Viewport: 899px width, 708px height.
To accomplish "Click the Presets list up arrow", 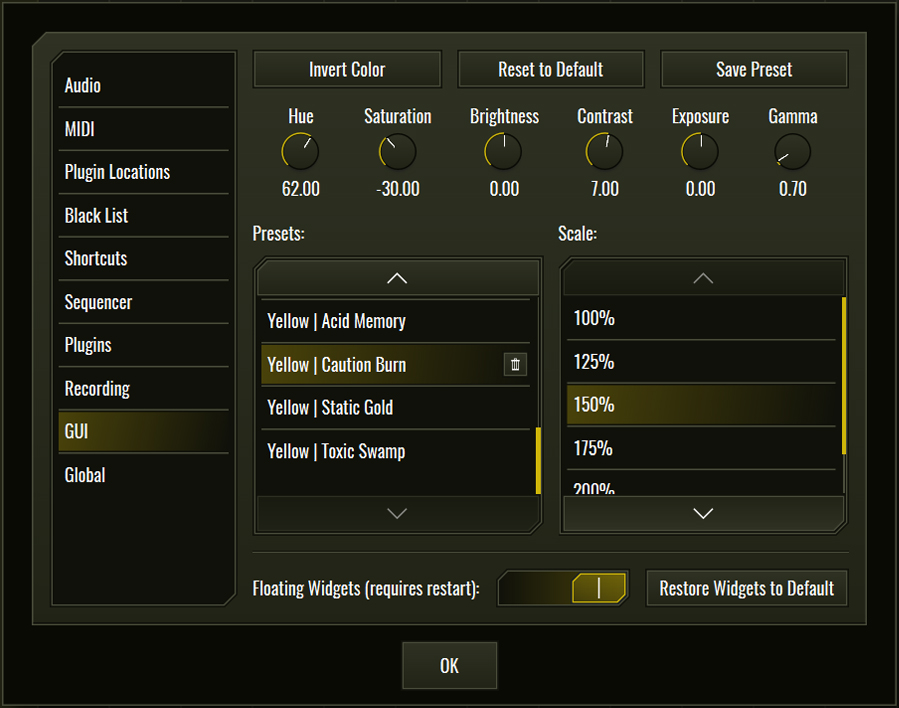I will pyautogui.click(x=397, y=278).
